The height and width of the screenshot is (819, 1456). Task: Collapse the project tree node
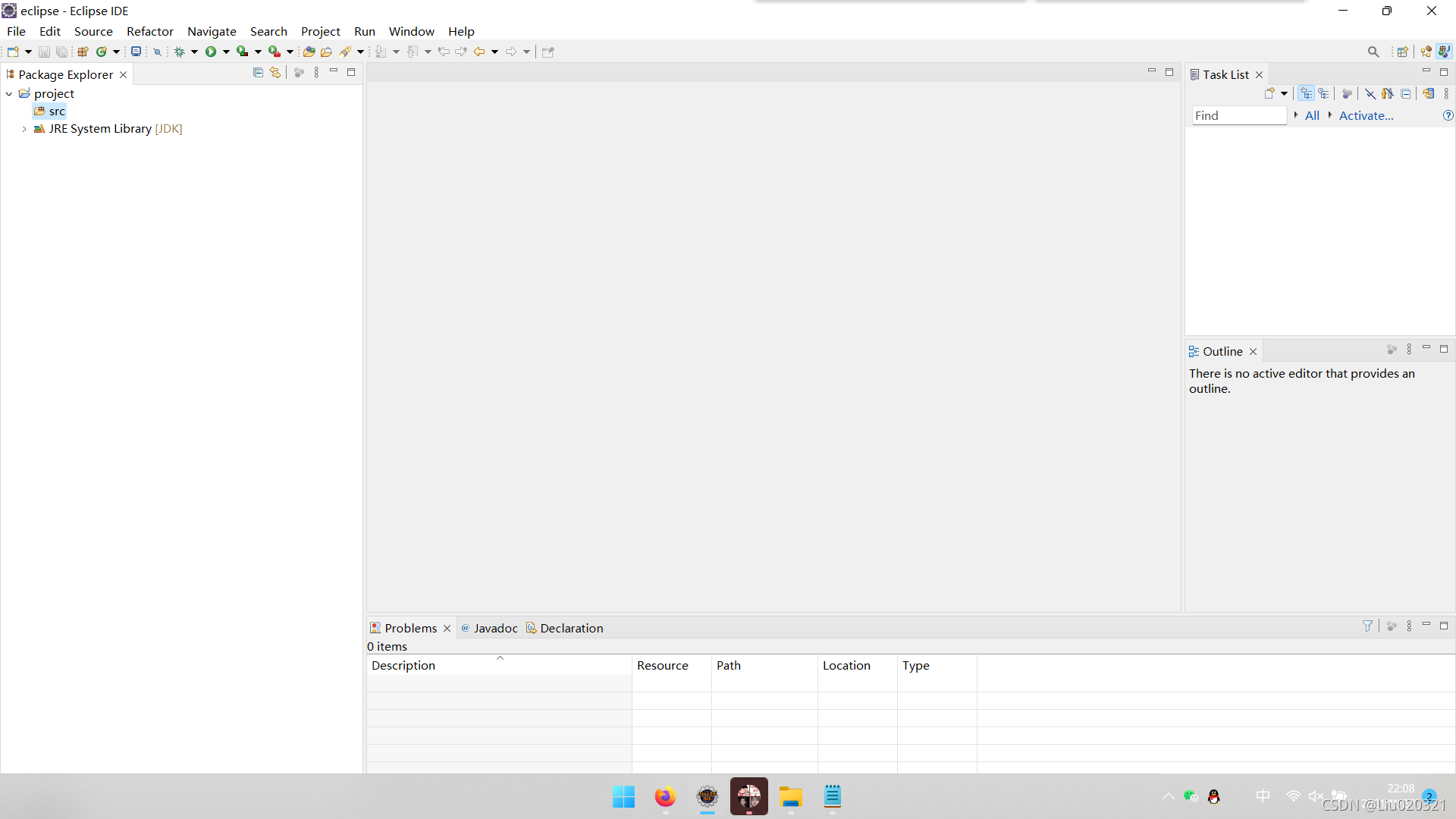coord(9,94)
